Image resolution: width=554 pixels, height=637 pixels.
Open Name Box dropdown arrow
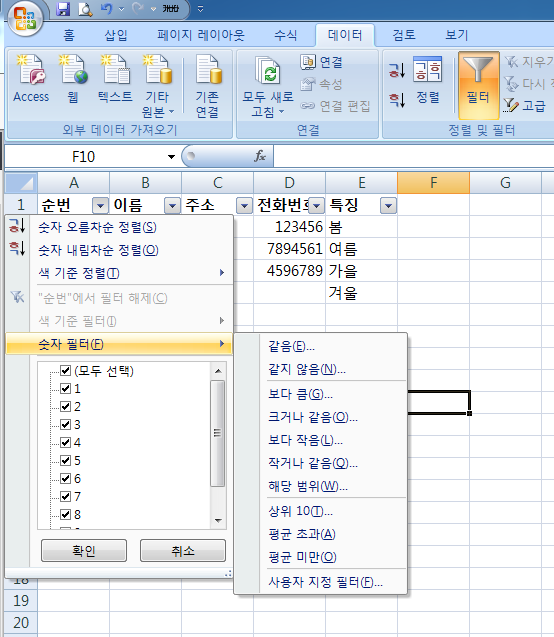click(171, 157)
